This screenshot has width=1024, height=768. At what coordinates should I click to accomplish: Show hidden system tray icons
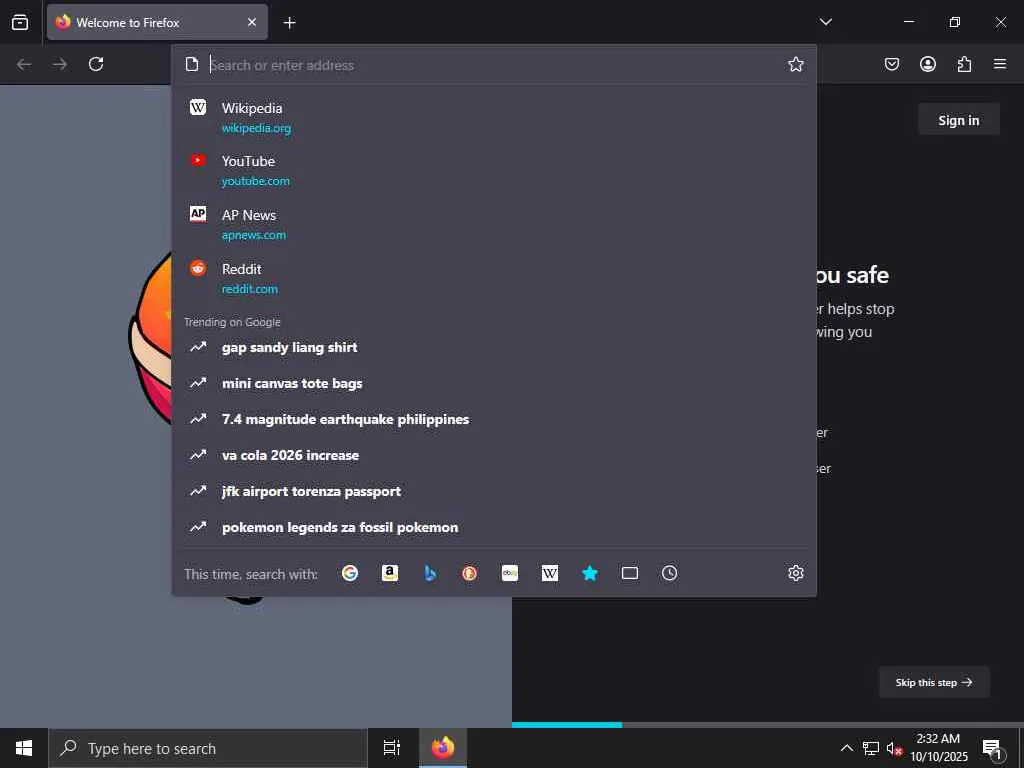[846, 748]
